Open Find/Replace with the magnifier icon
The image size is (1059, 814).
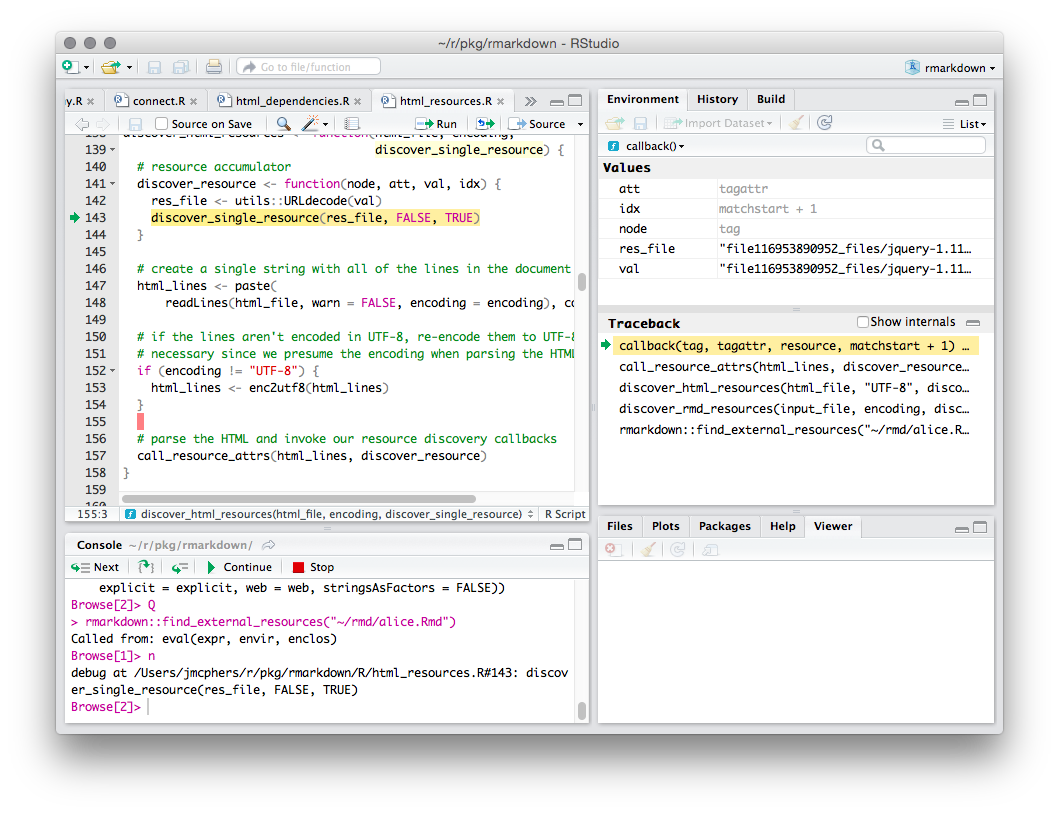pos(284,123)
